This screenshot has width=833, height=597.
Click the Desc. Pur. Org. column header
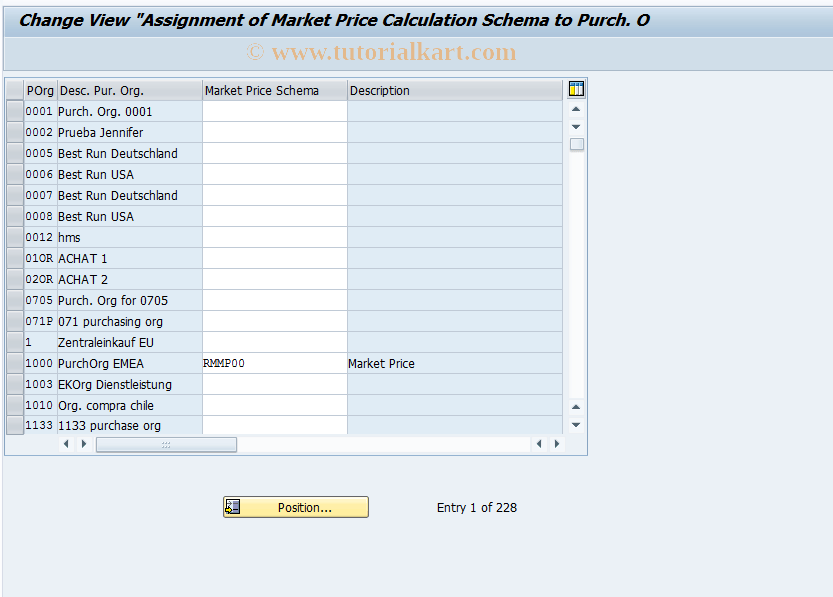tap(128, 89)
